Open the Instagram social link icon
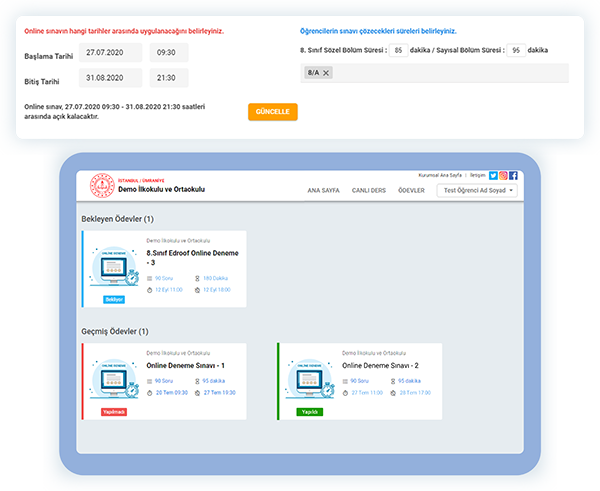Image resolution: width=600 pixels, height=491 pixels. [503, 175]
